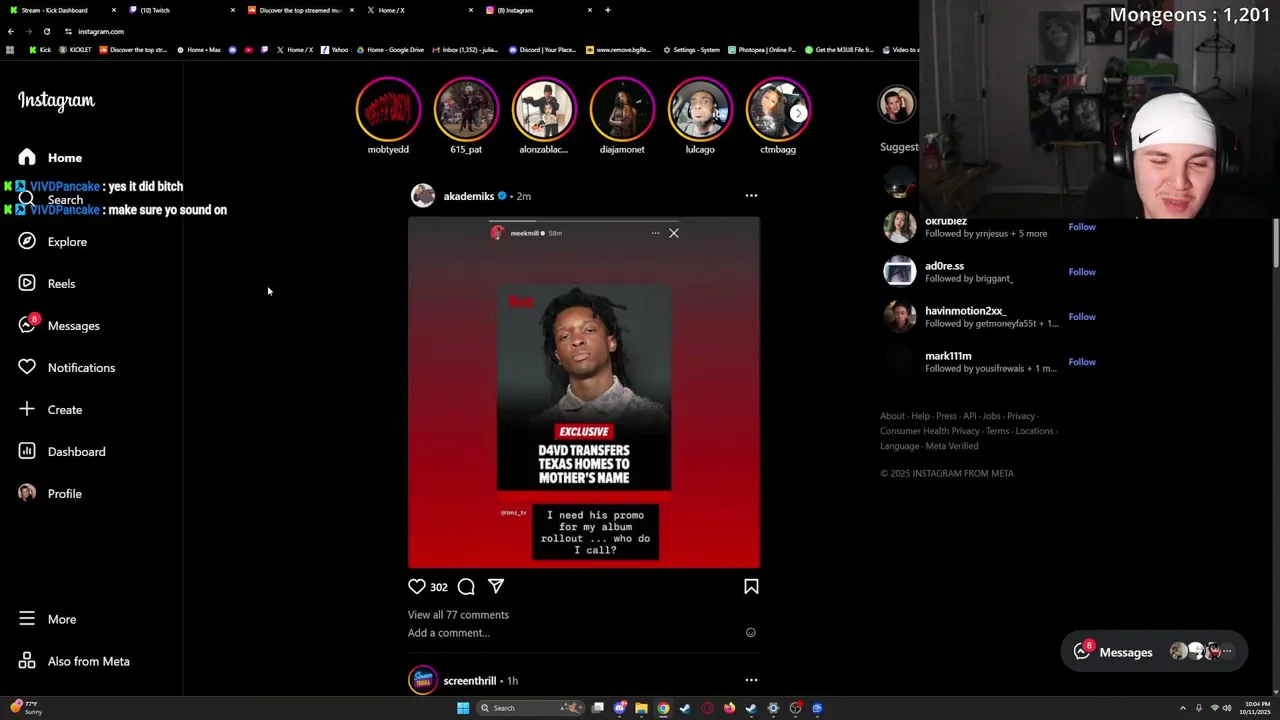Follow mark111m suggested account
This screenshot has width=1280, height=720.
[x=1082, y=362]
